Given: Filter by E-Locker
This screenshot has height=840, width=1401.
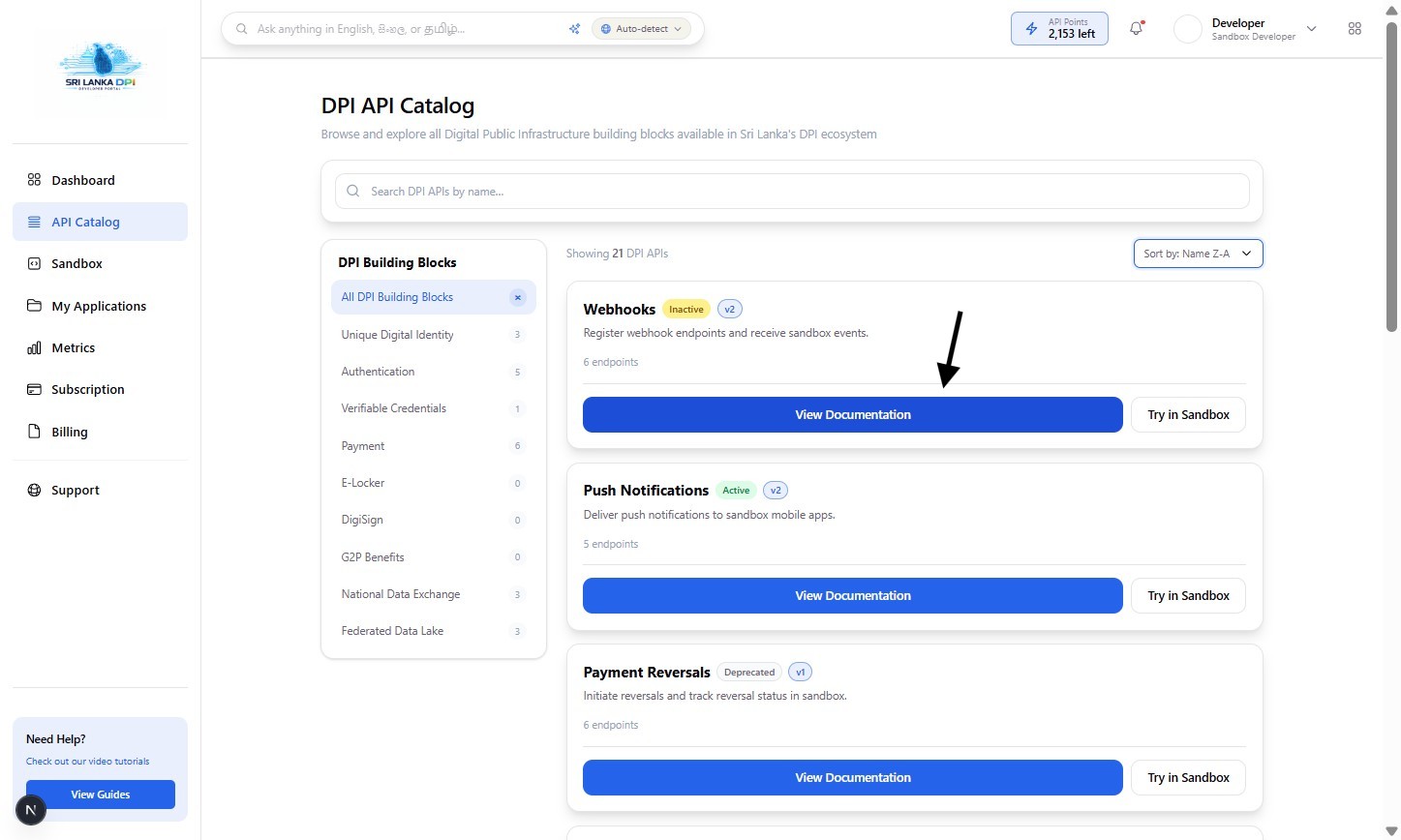Looking at the screenshot, I should click(433, 483).
